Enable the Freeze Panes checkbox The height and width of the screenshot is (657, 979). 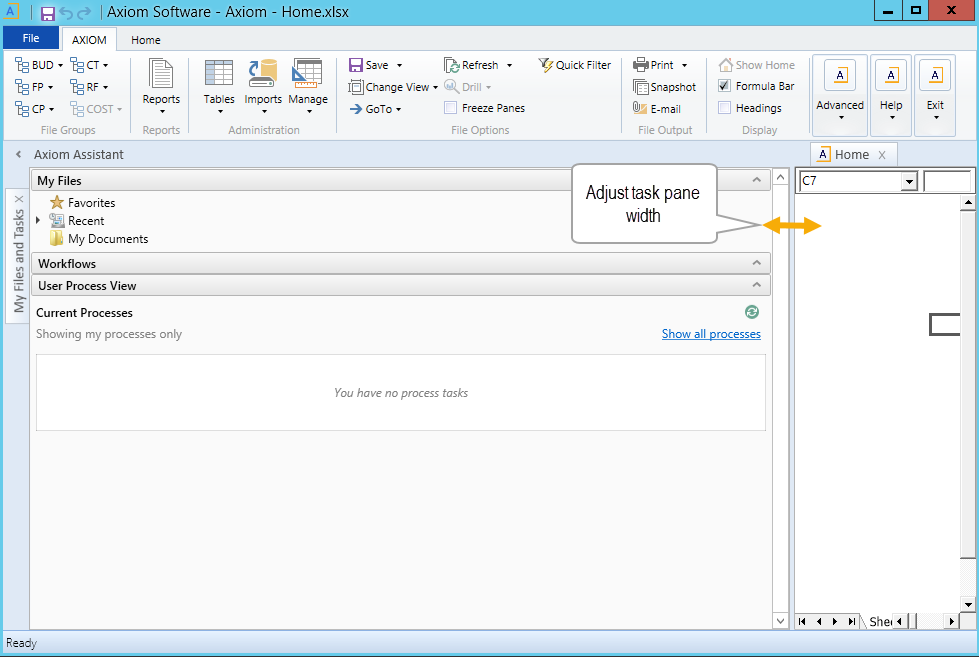(x=450, y=108)
